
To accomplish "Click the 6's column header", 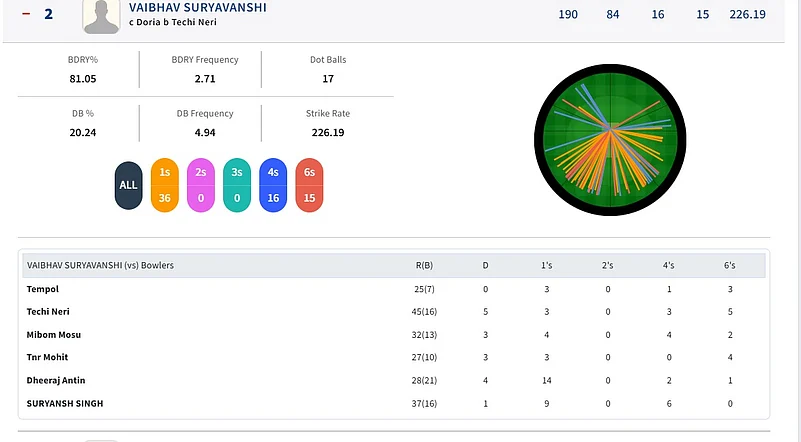I will click(x=730, y=266).
